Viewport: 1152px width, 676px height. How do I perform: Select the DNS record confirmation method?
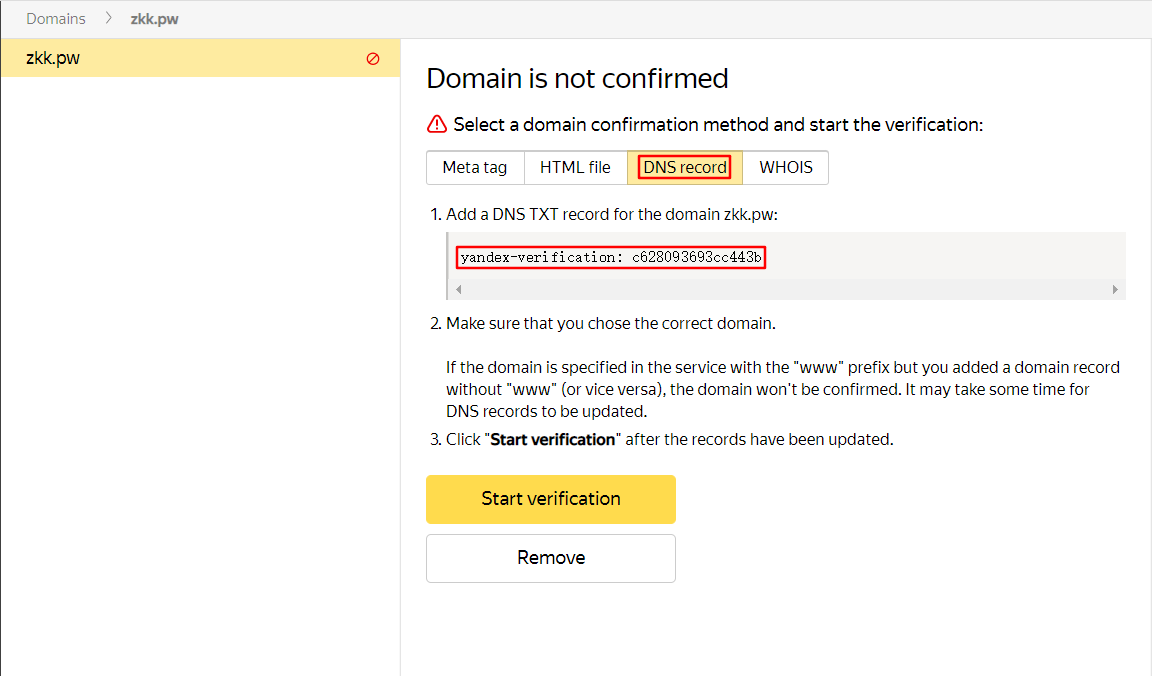(685, 168)
